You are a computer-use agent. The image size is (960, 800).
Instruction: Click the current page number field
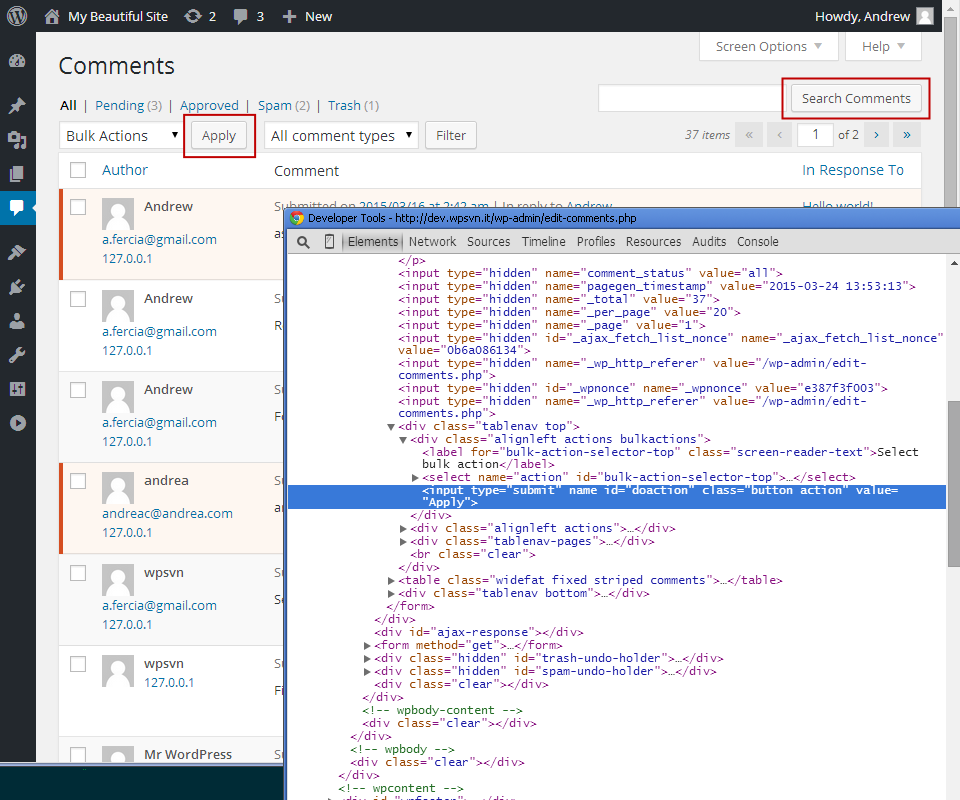click(815, 135)
